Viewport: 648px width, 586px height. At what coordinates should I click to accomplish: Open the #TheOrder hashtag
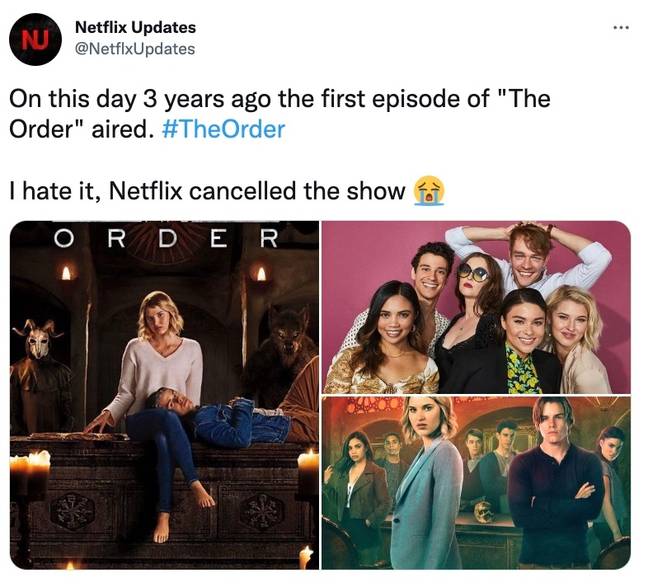[x=224, y=129]
